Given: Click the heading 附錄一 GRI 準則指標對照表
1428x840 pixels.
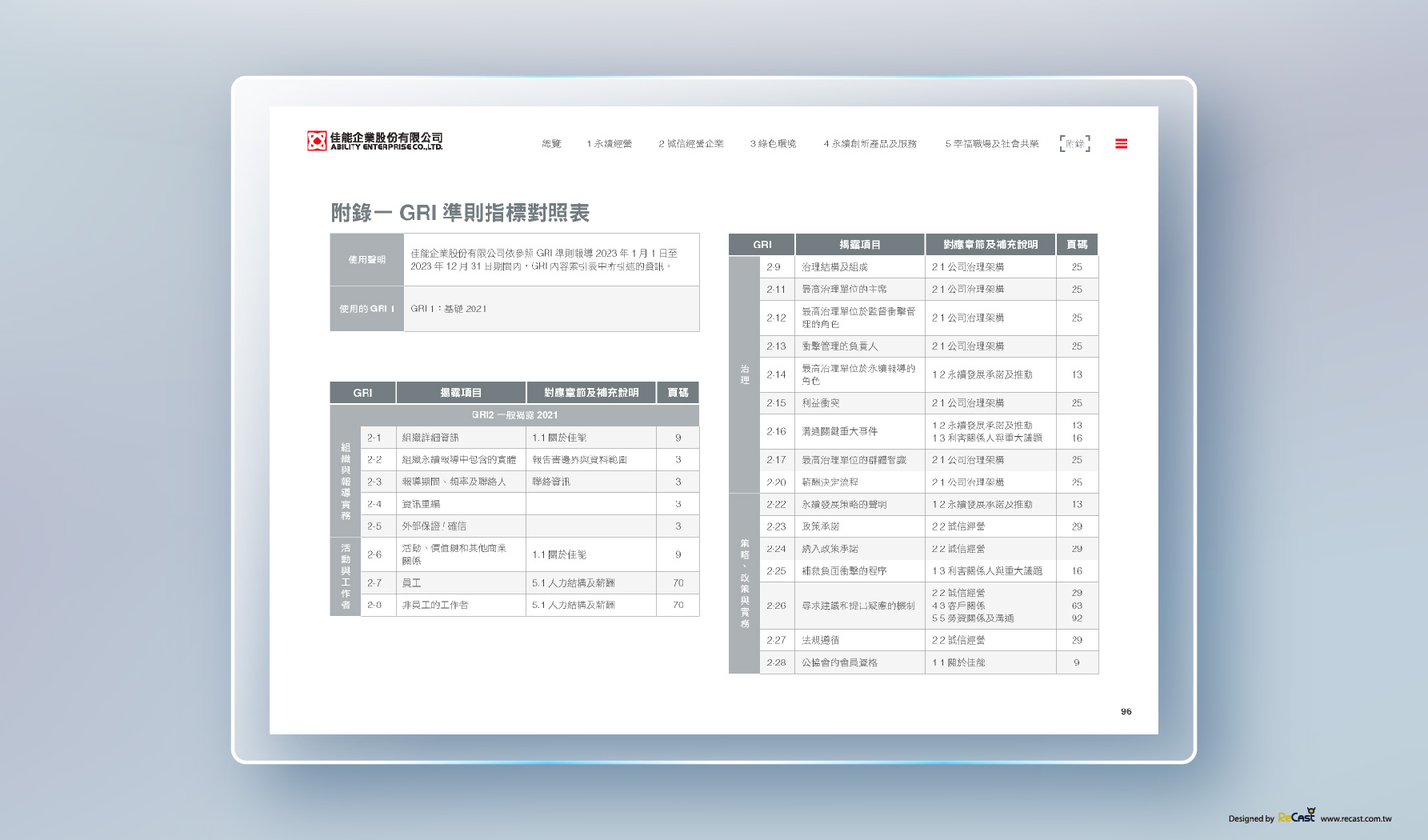Looking at the screenshot, I should (460, 213).
